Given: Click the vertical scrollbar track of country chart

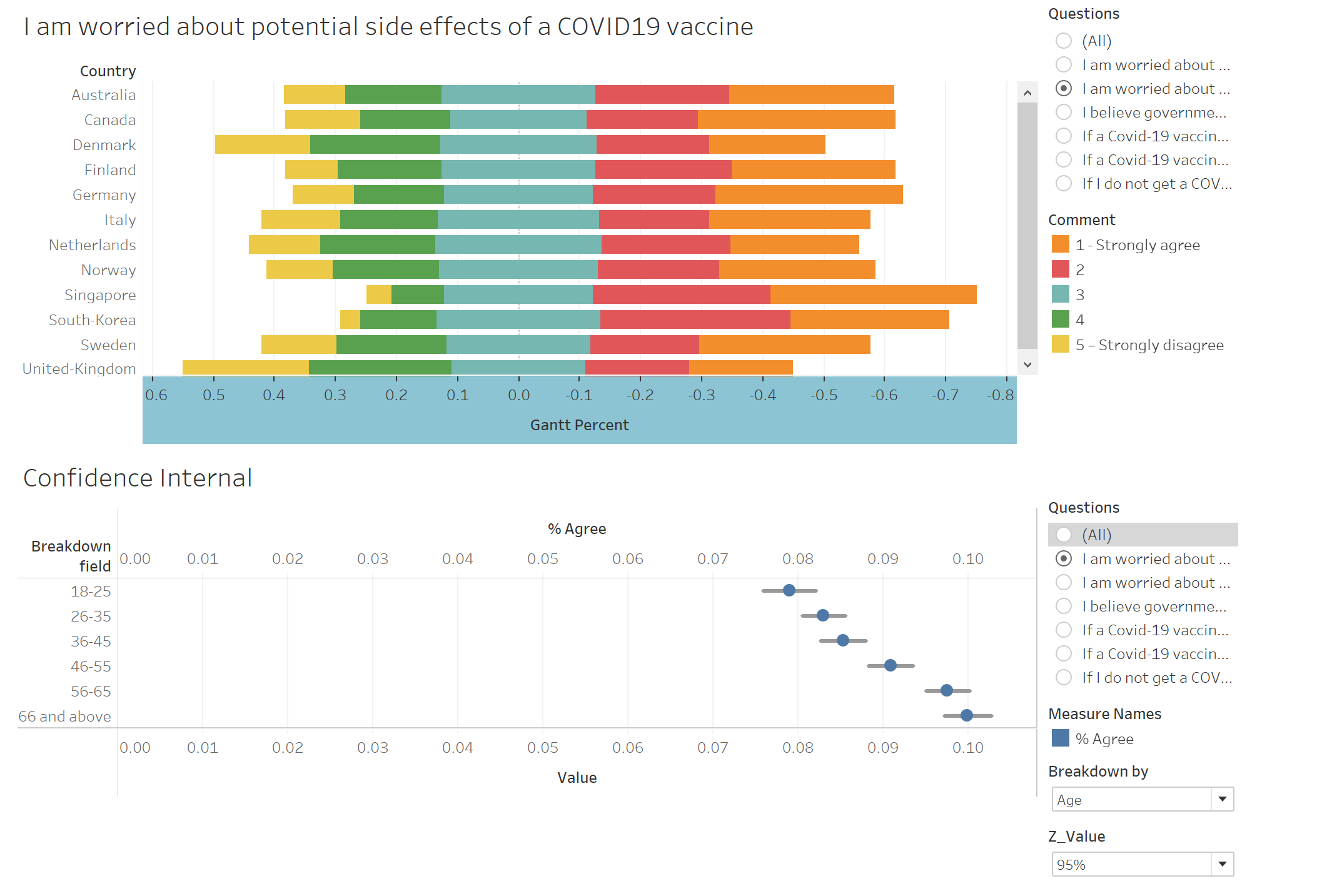Looking at the screenshot, I should coord(1027,225).
